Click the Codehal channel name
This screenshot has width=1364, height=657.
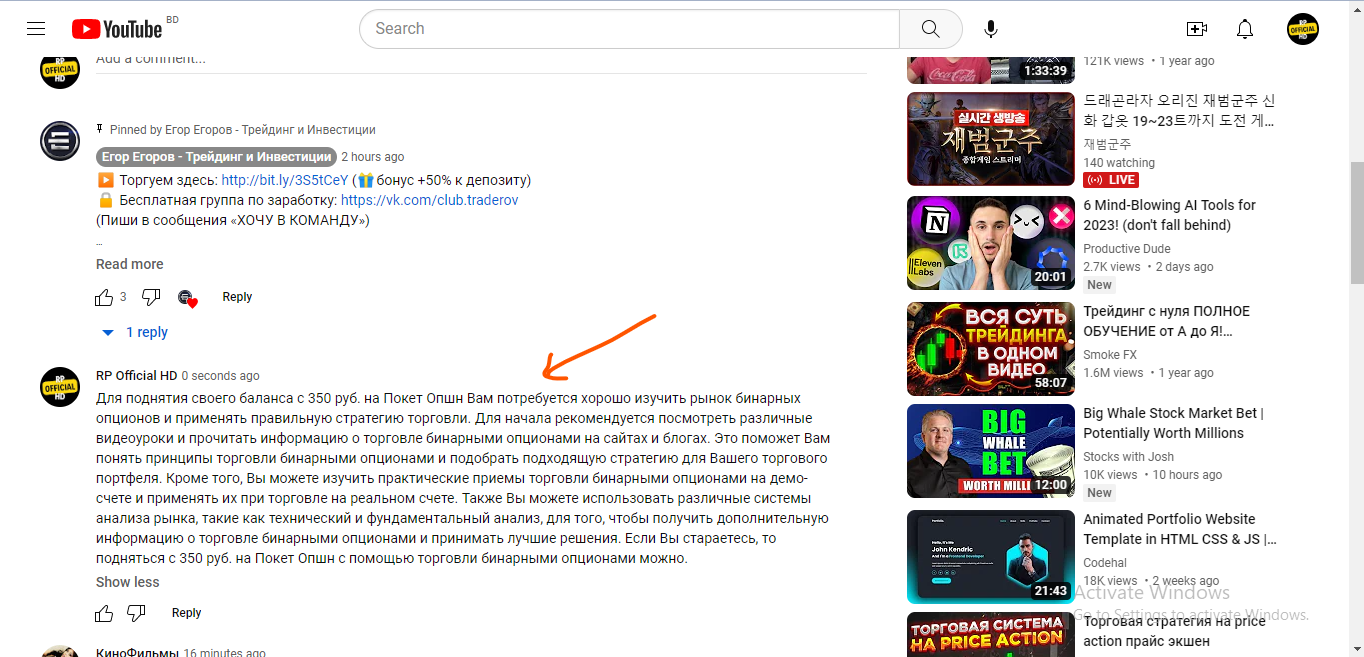click(1105, 563)
